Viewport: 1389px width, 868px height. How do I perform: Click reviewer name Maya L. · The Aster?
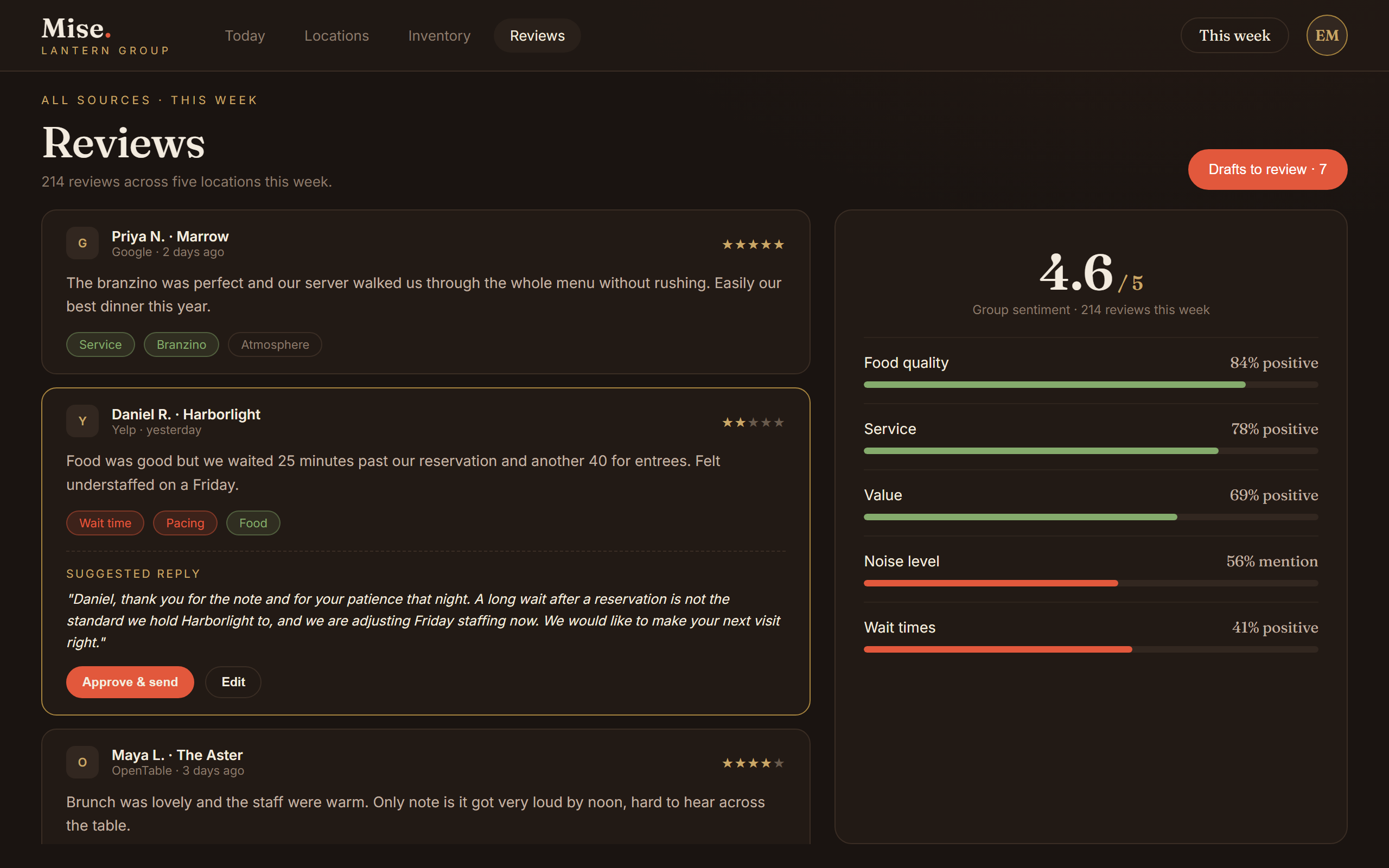coord(177,755)
